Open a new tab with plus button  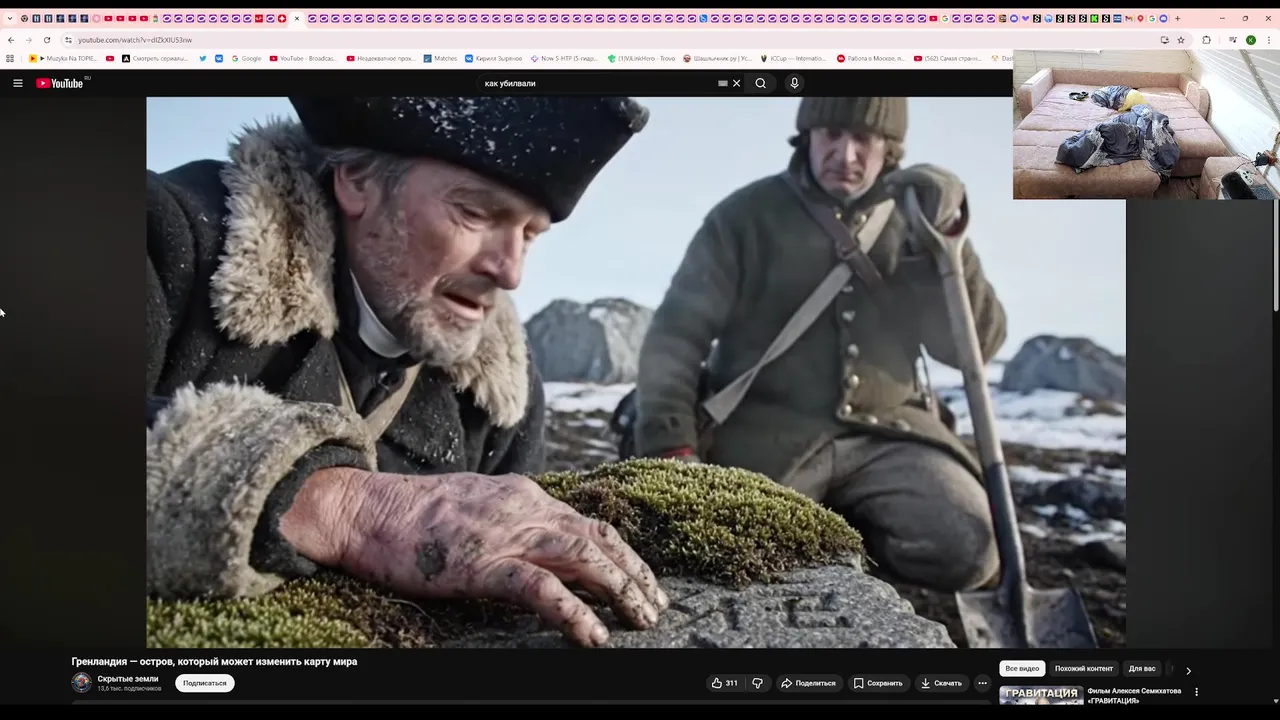pyautogui.click(x=1177, y=18)
